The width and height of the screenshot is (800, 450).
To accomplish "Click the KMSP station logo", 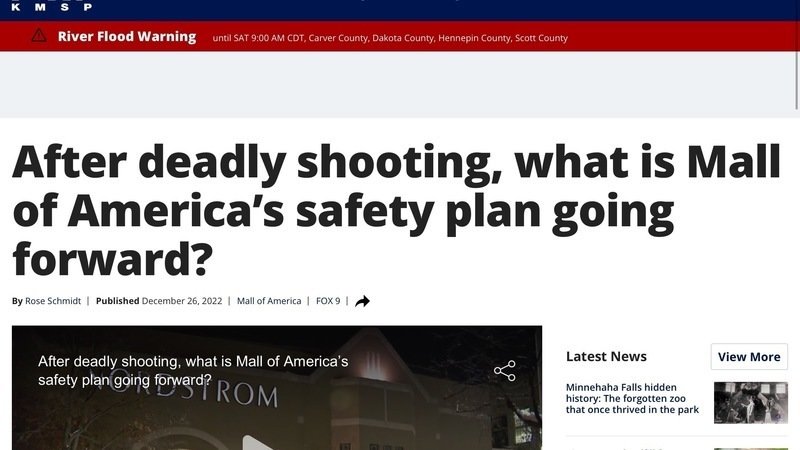I will (50, 6).
